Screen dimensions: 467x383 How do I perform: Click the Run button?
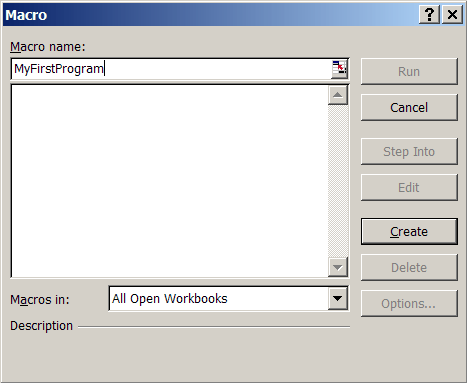[x=409, y=71]
